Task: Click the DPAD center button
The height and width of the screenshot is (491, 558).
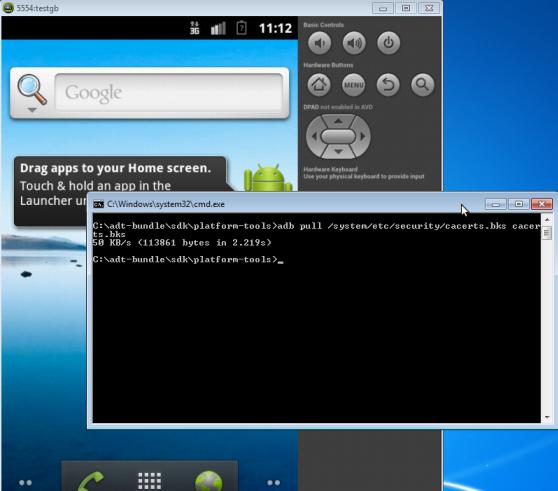Action: [x=338, y=136]
